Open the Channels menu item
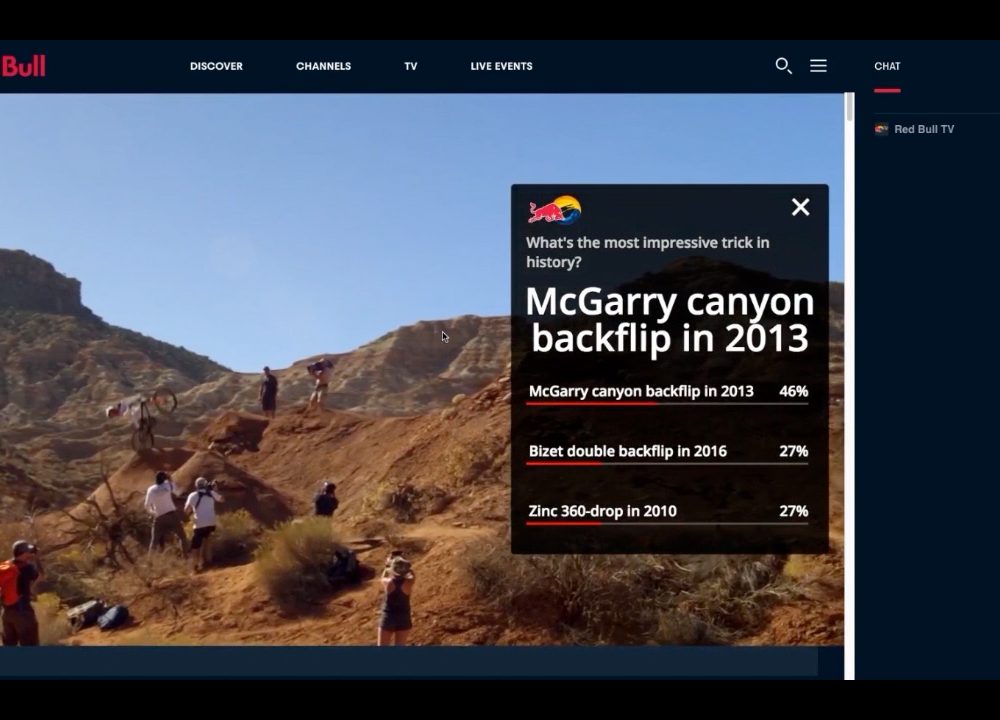1000x720 pixels. coord(323,66)
